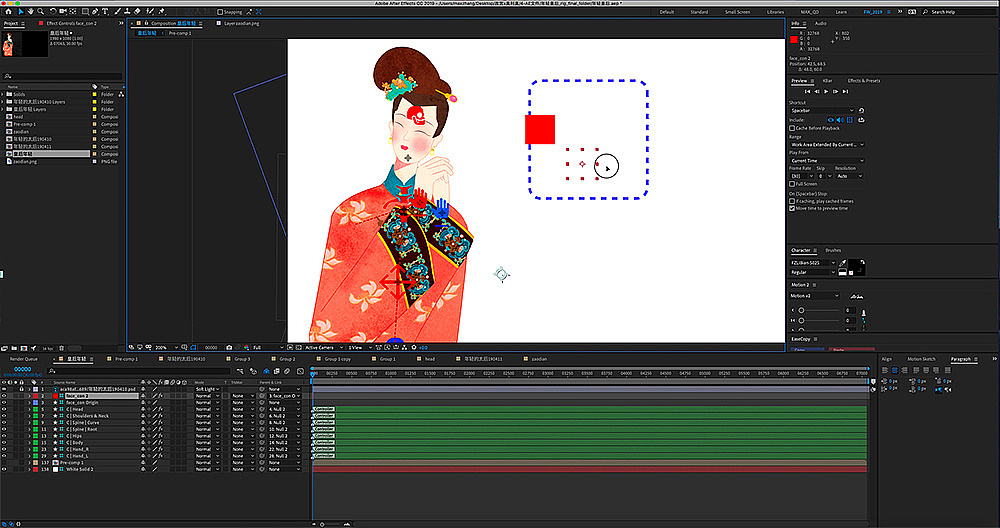This screenshot has height=528, width=1000.
Task: Select the Rectangle shape tool
Action: (85, 11)
